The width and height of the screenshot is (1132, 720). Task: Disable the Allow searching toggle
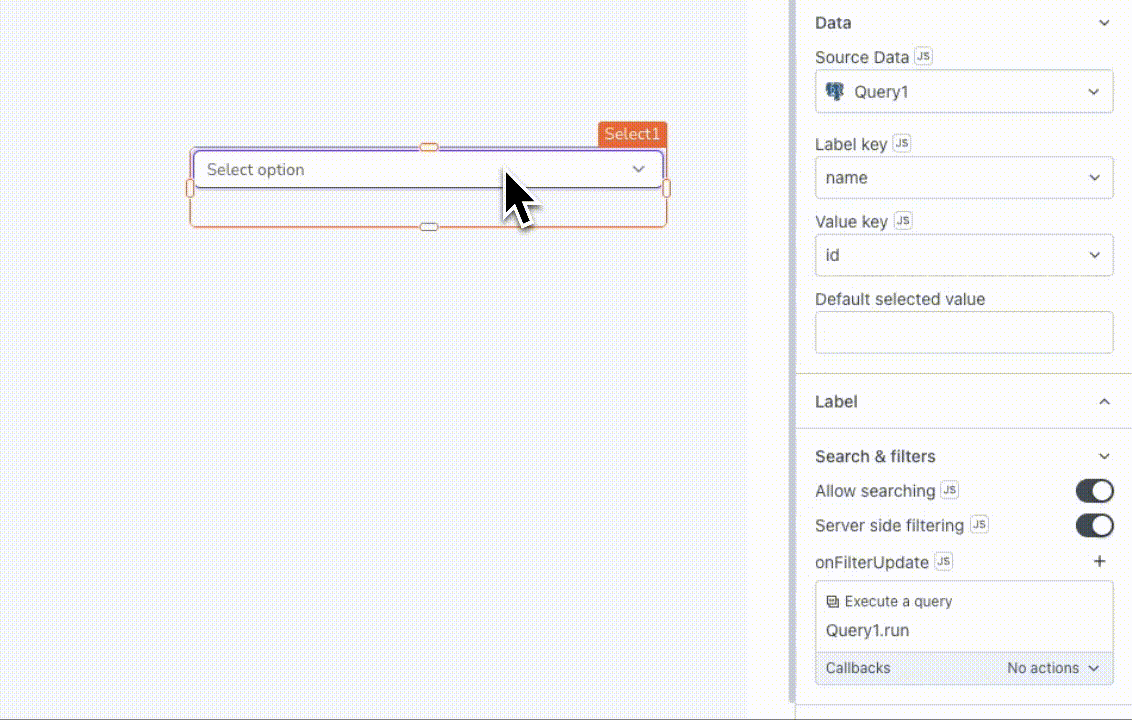click(x=1094, y=490)
